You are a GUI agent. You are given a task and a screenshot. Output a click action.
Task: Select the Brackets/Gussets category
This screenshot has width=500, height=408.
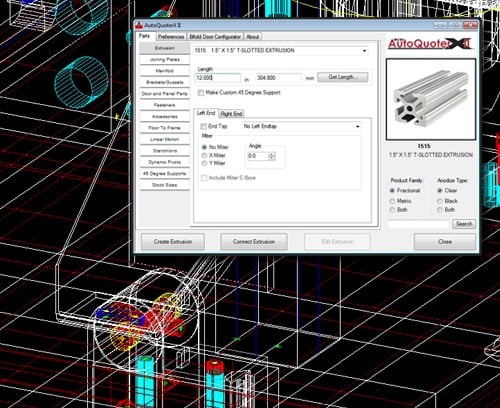(165, 82)
